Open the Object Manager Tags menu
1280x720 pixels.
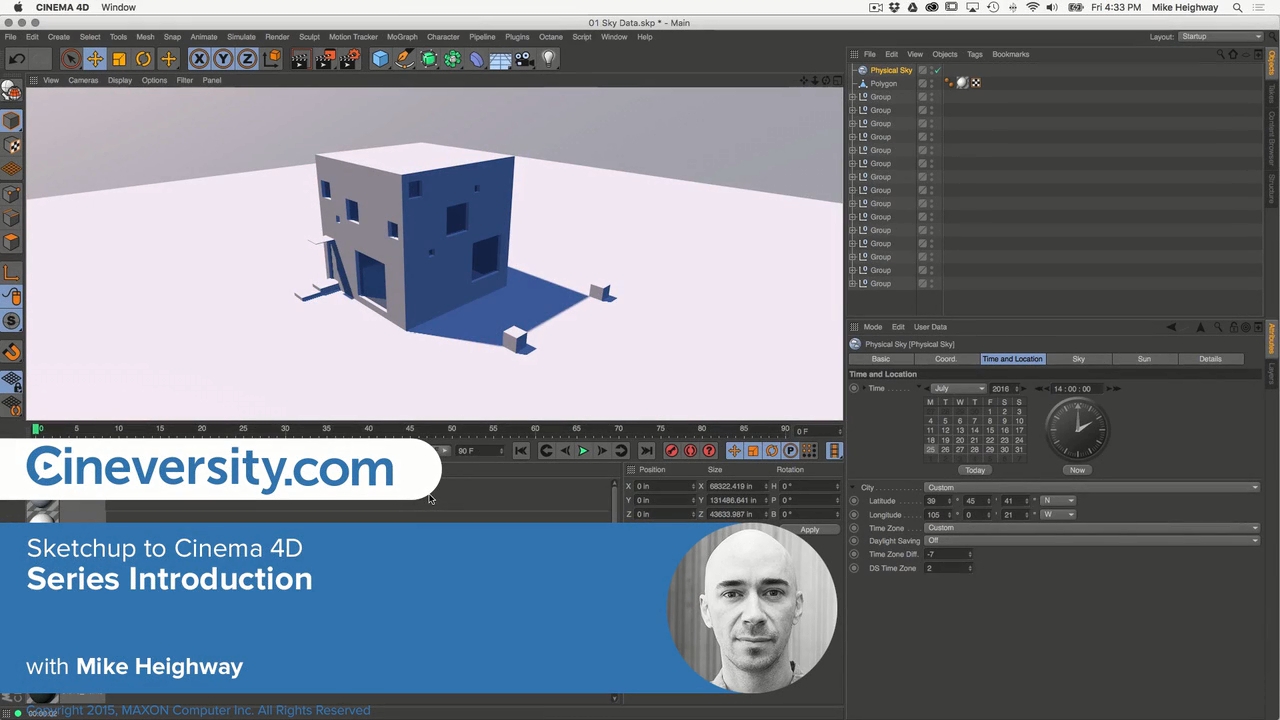975,54
